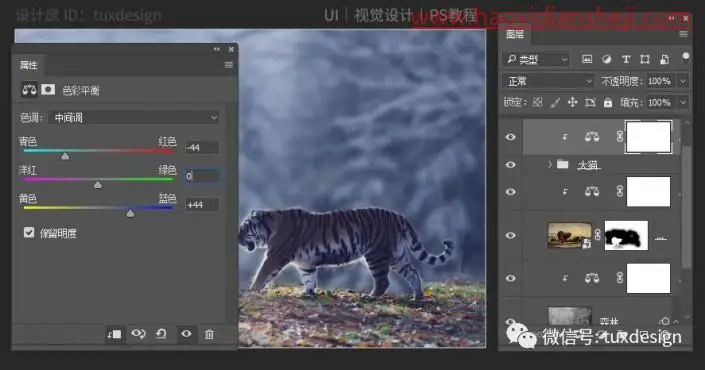Select the top layer's white mask thumbnail
Screen dimensions: 705x370
click(648, 137)
